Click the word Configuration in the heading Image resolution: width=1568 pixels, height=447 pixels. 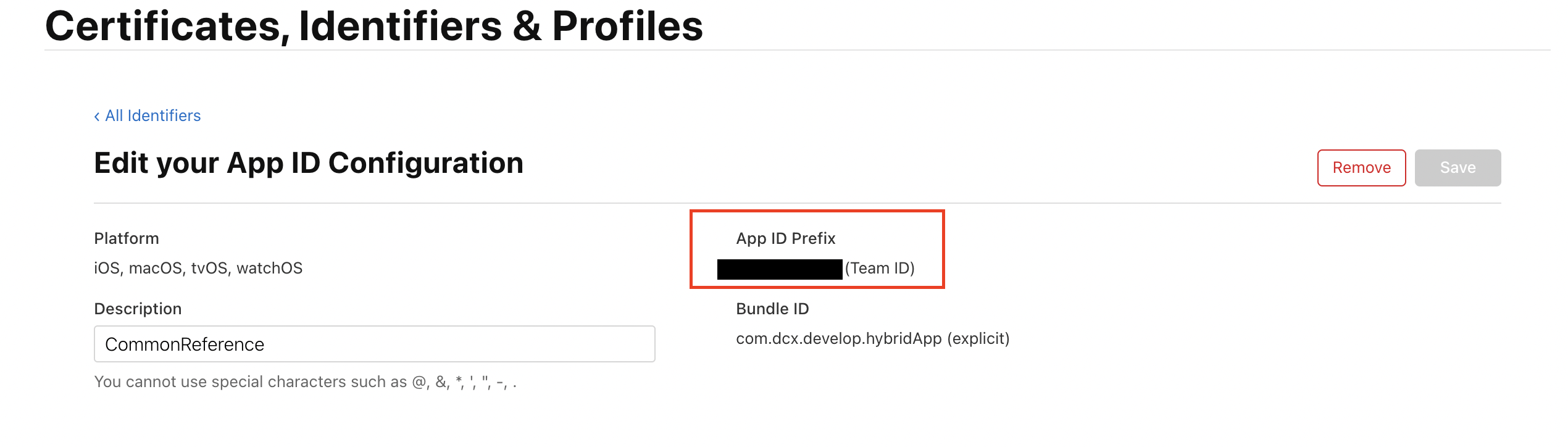pos(425,164)
